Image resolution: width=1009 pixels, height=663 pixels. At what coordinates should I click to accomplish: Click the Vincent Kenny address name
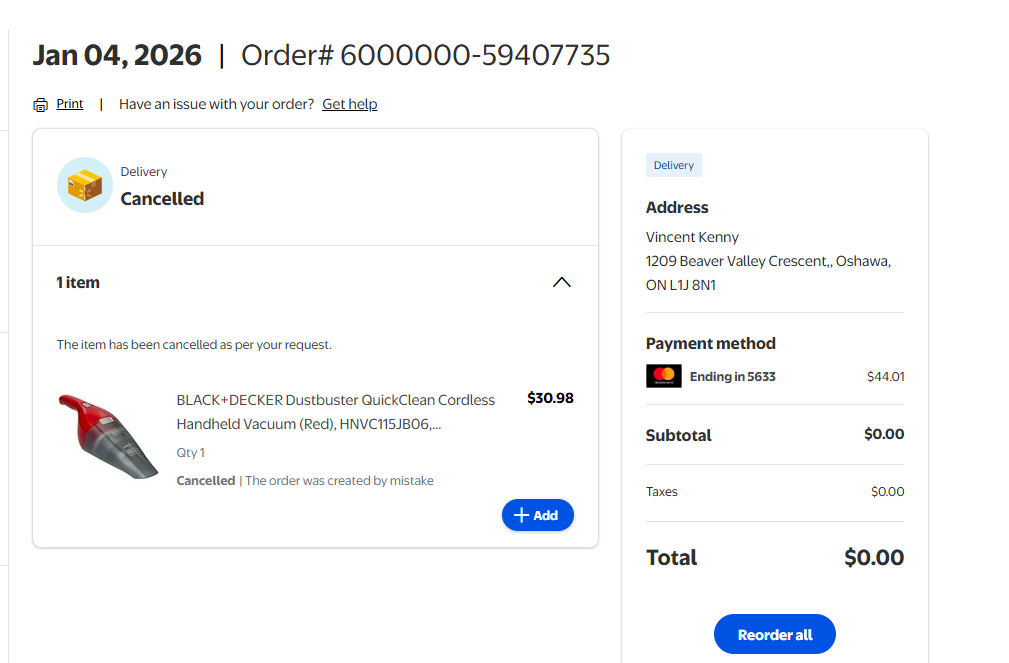click(x=692, y=237)
